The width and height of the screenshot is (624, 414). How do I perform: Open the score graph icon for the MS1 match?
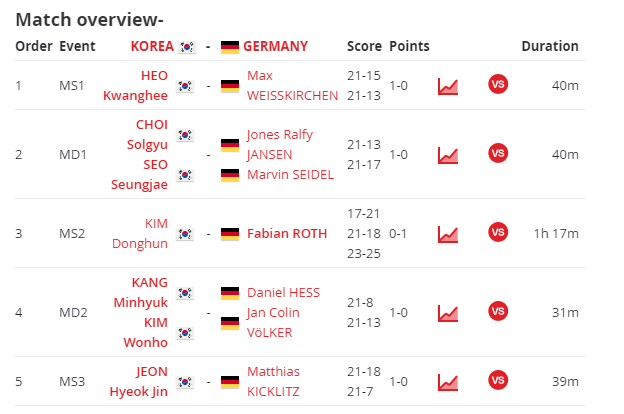pyautogui.click(x=448, y=86)
